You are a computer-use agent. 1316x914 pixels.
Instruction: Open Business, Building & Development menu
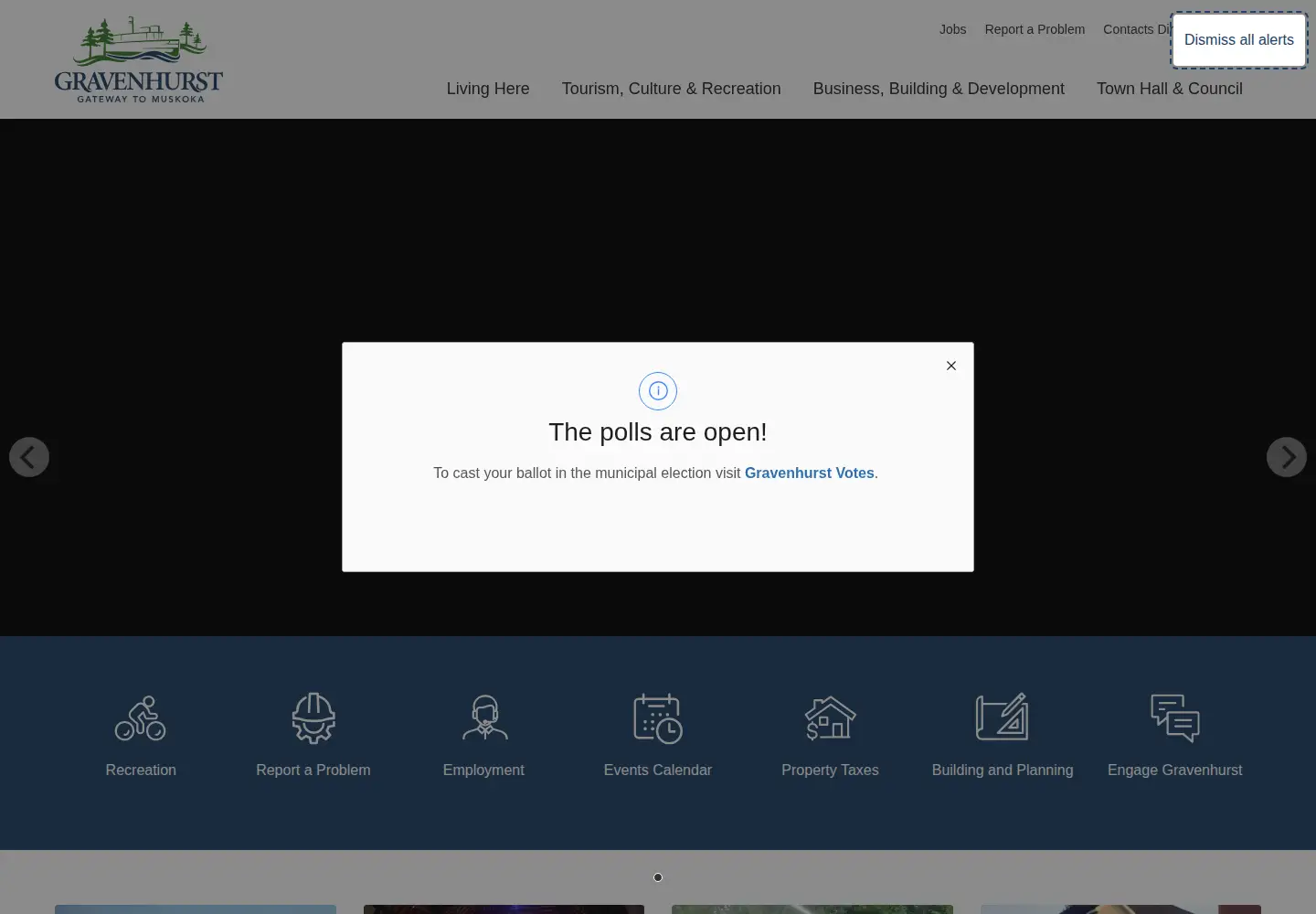point(939,89)
